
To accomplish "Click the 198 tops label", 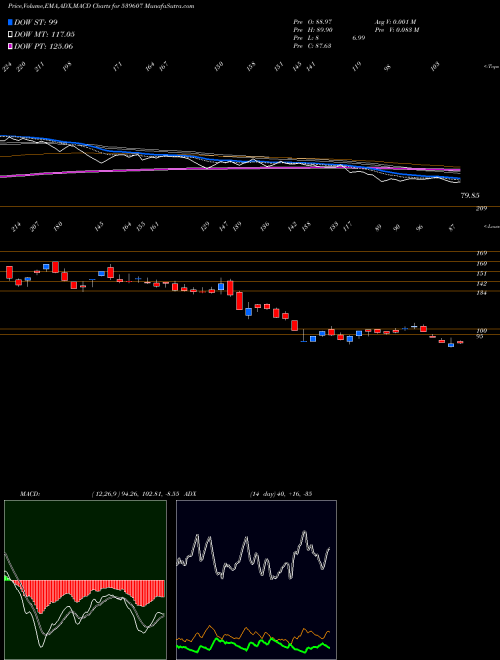I will pyautogui.click(x=66, y=66).
